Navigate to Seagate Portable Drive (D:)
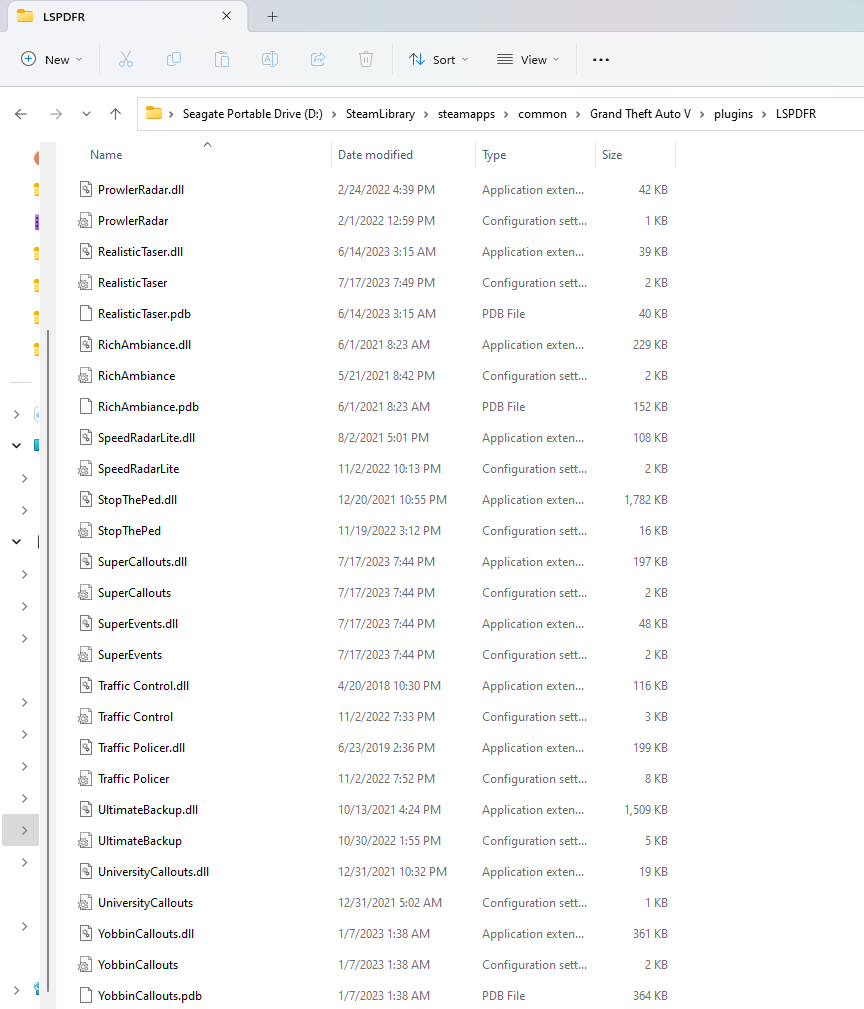 coord(253,114)
